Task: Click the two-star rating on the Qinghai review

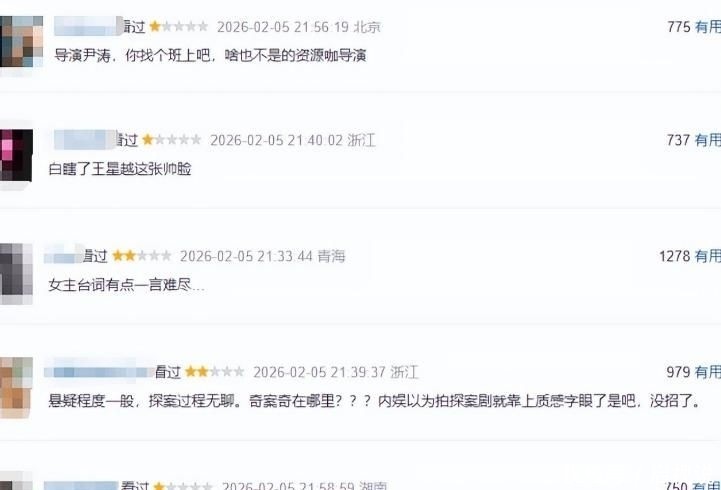Action: click(142, 256)
